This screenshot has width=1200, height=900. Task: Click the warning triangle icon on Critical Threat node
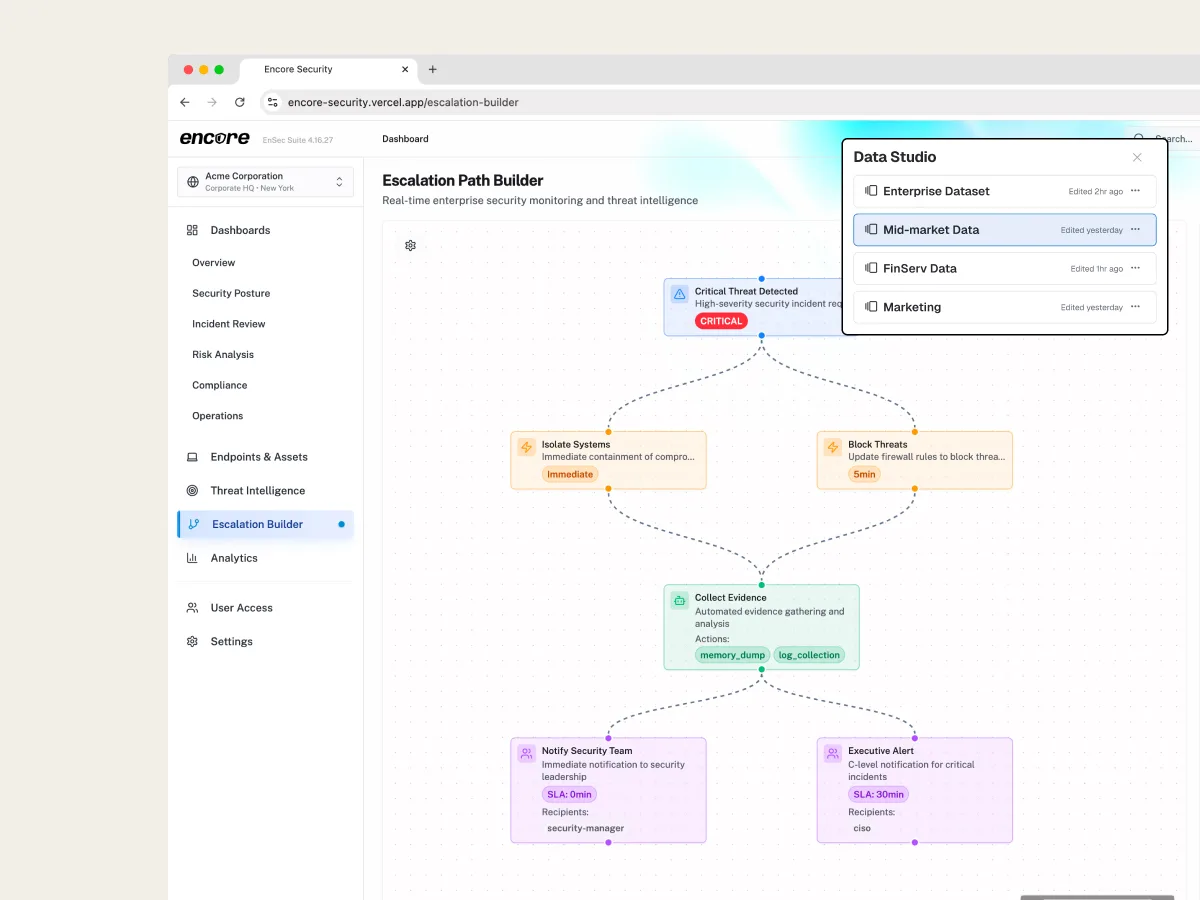[x=680, y=294]
